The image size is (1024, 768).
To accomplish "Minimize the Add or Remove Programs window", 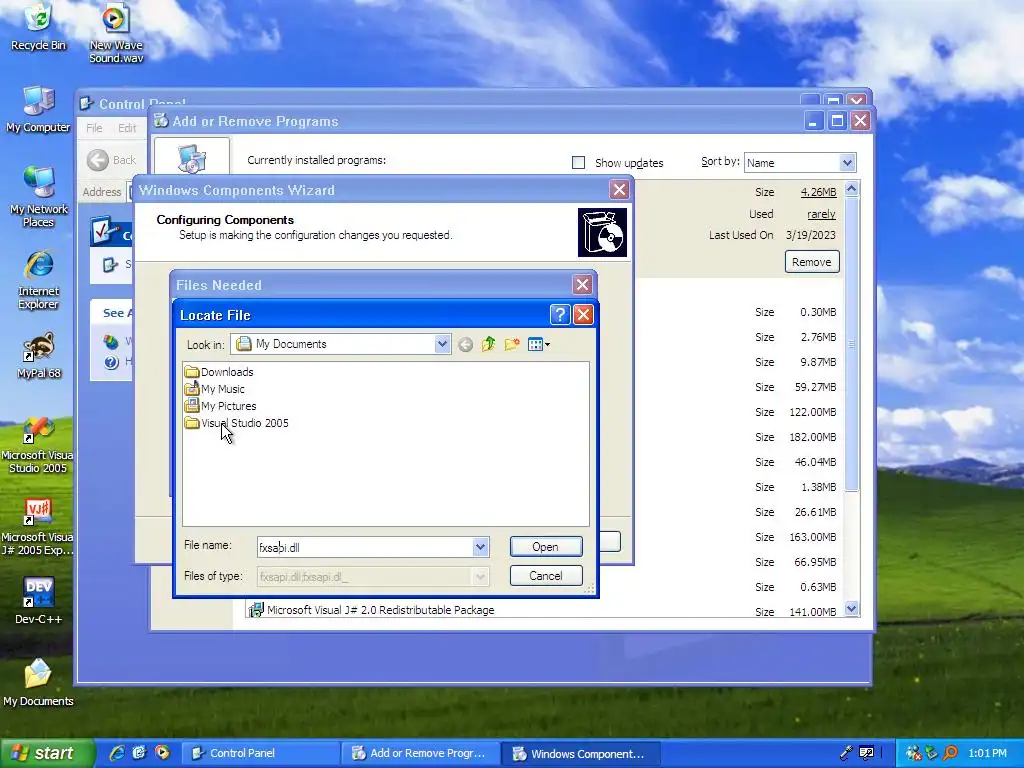I will [813, 121].
